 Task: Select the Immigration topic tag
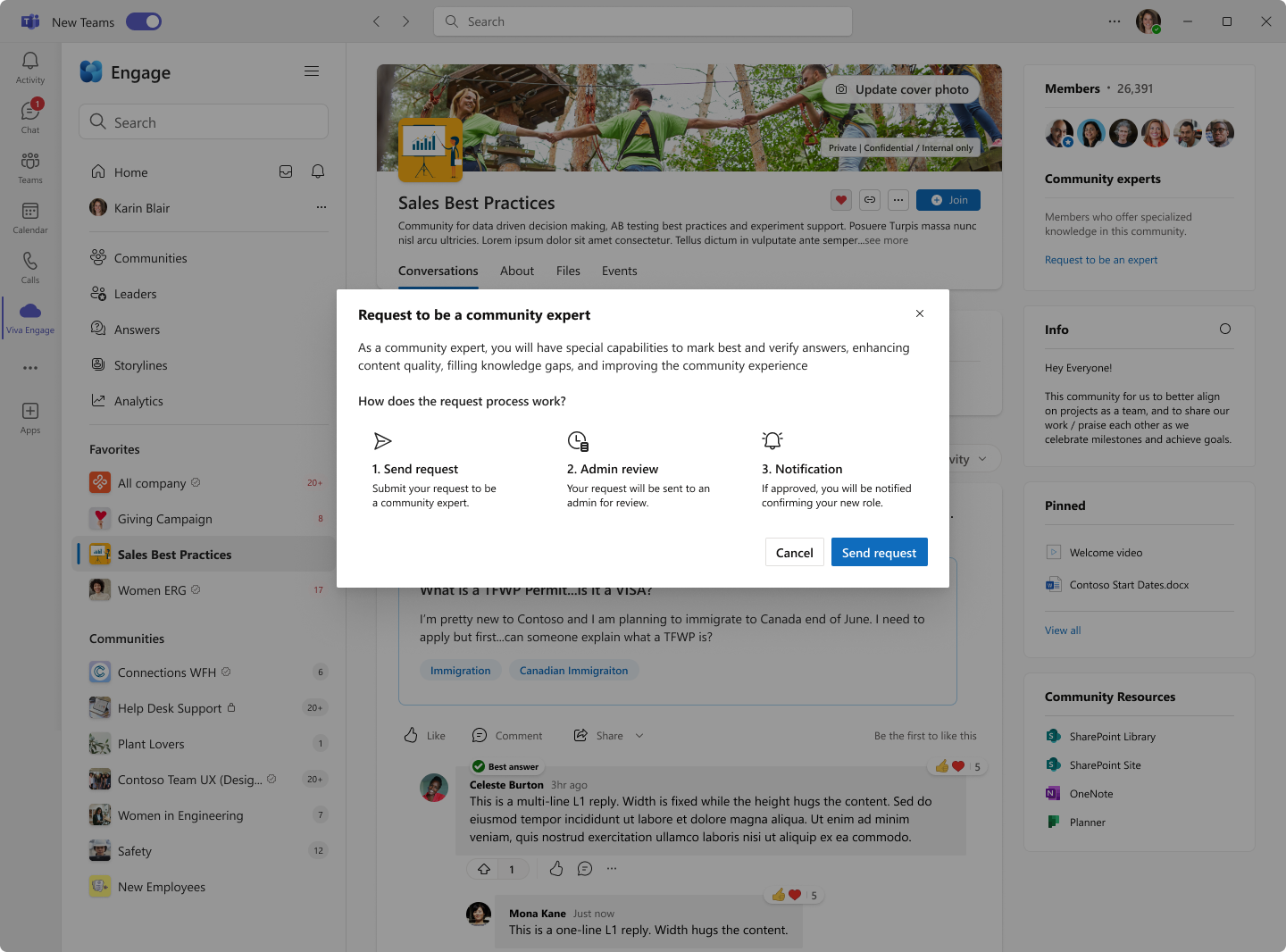coord(461,671)
